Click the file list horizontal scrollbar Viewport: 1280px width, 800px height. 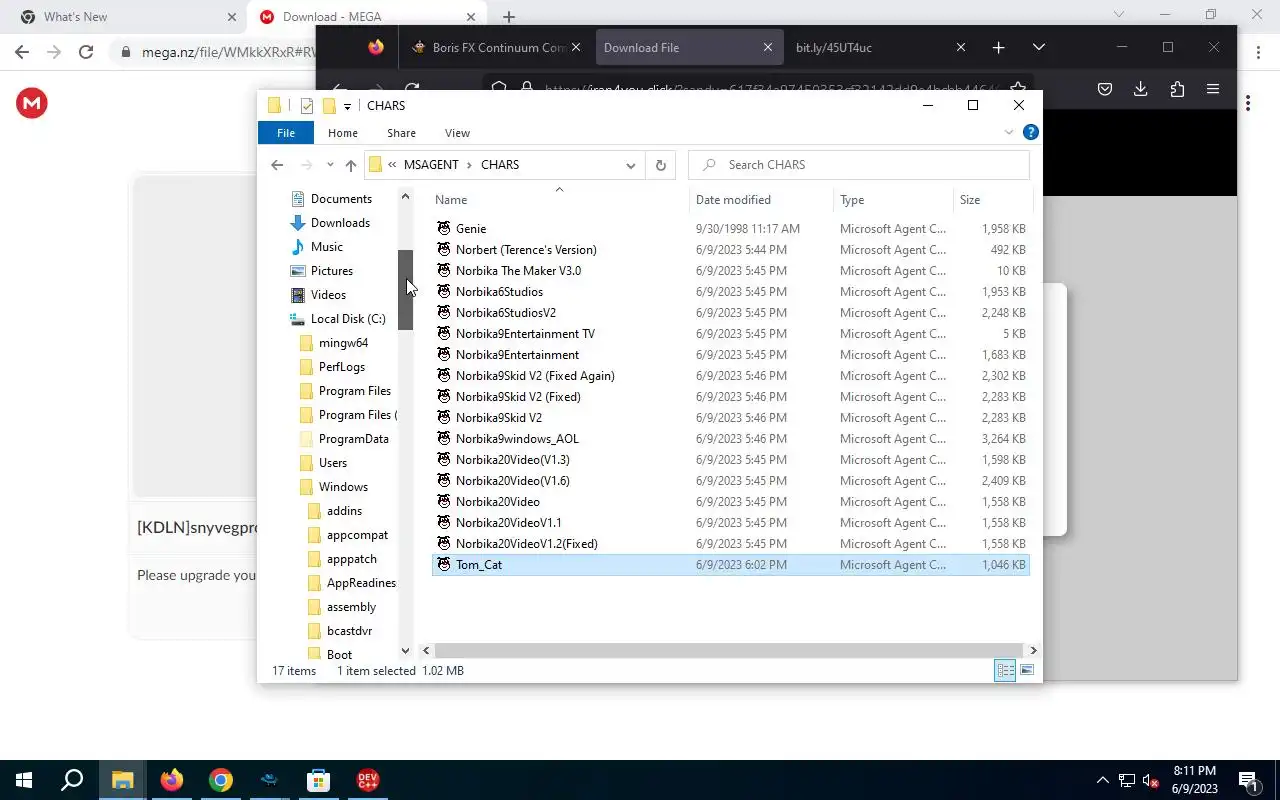pos(729,650)
